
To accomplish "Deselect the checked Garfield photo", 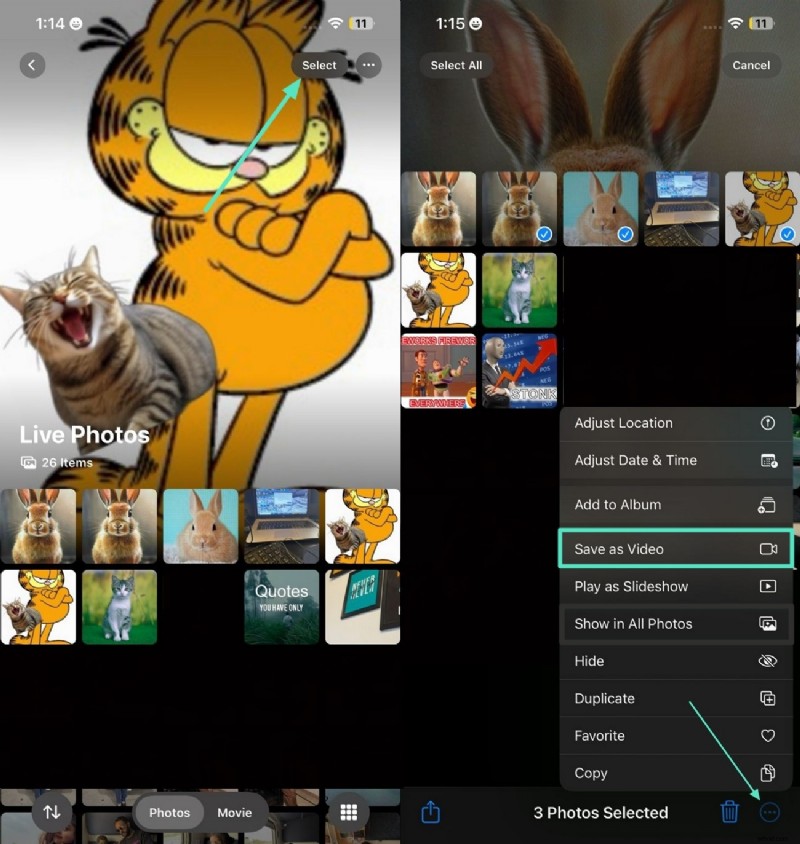I will [786, 231].
